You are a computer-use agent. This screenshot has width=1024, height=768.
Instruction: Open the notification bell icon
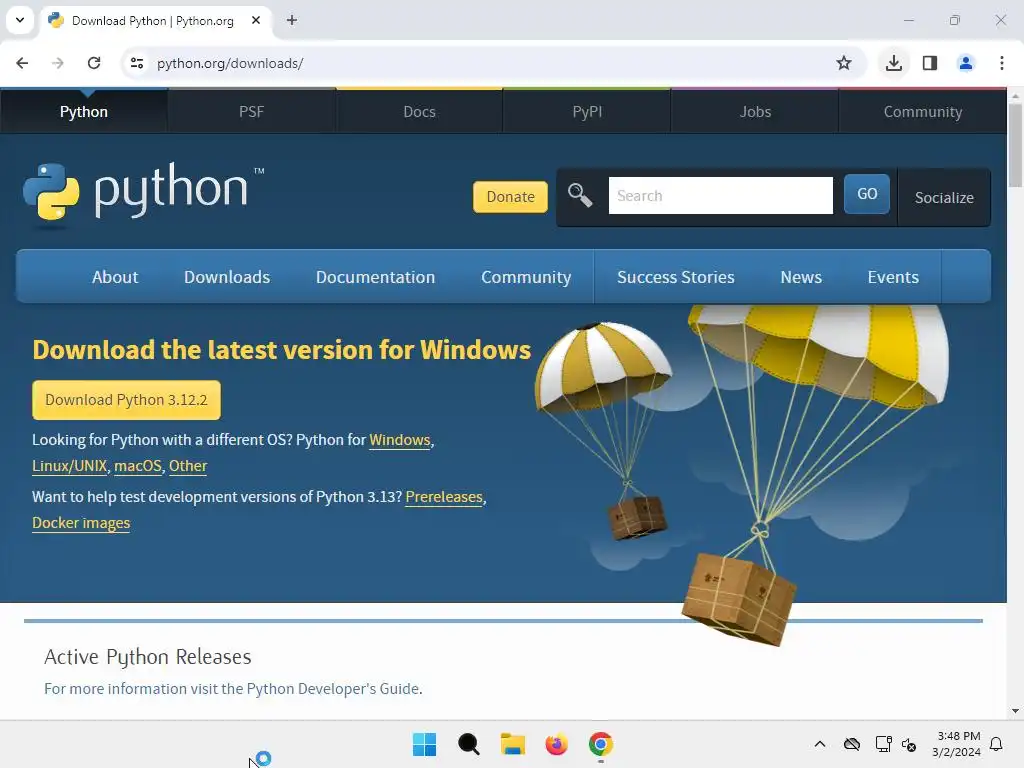(997, 744)
